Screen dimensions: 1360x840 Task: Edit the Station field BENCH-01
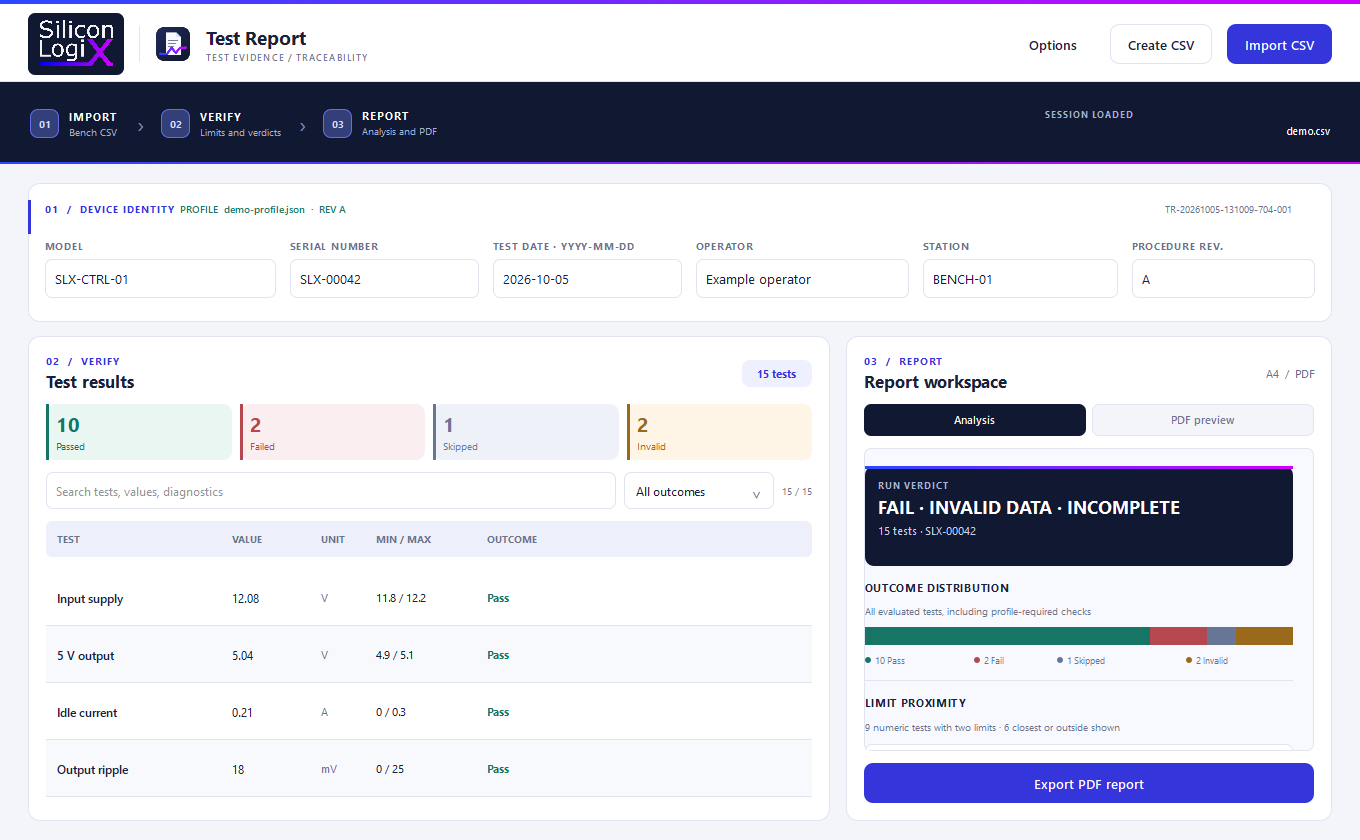coord(1020,279)
